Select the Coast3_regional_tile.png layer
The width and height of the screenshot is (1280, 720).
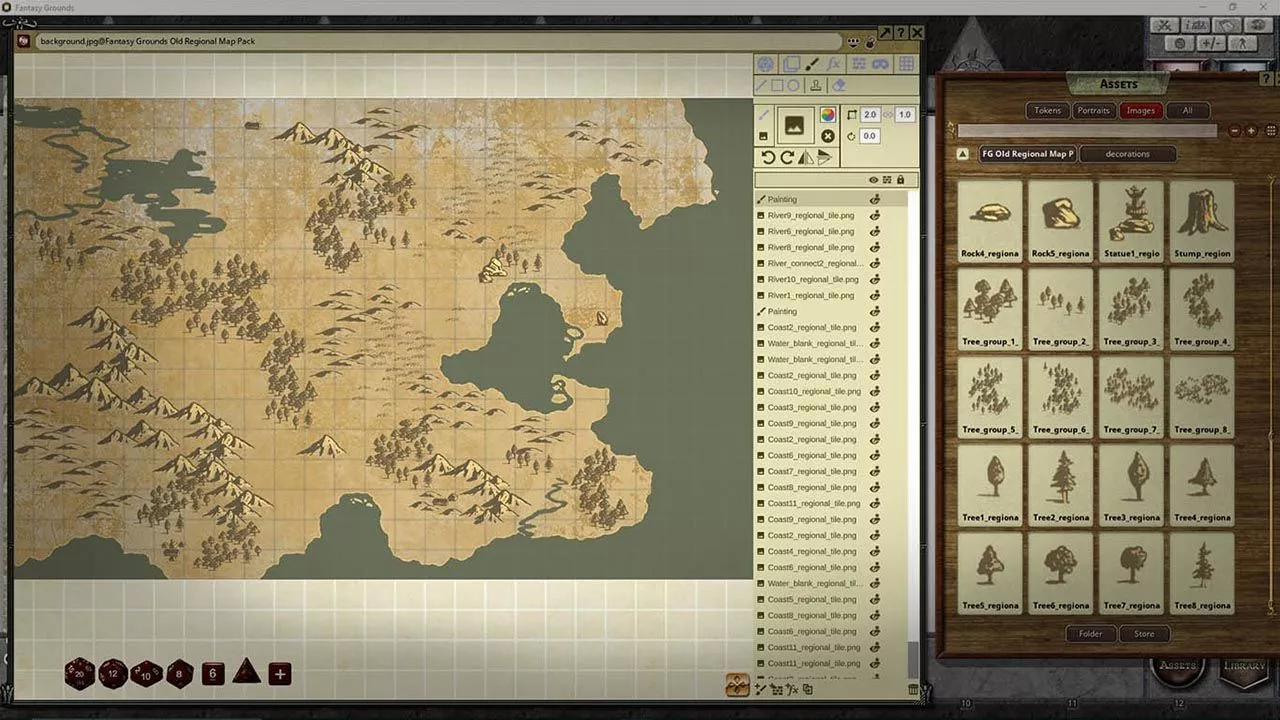click(832, 407)
